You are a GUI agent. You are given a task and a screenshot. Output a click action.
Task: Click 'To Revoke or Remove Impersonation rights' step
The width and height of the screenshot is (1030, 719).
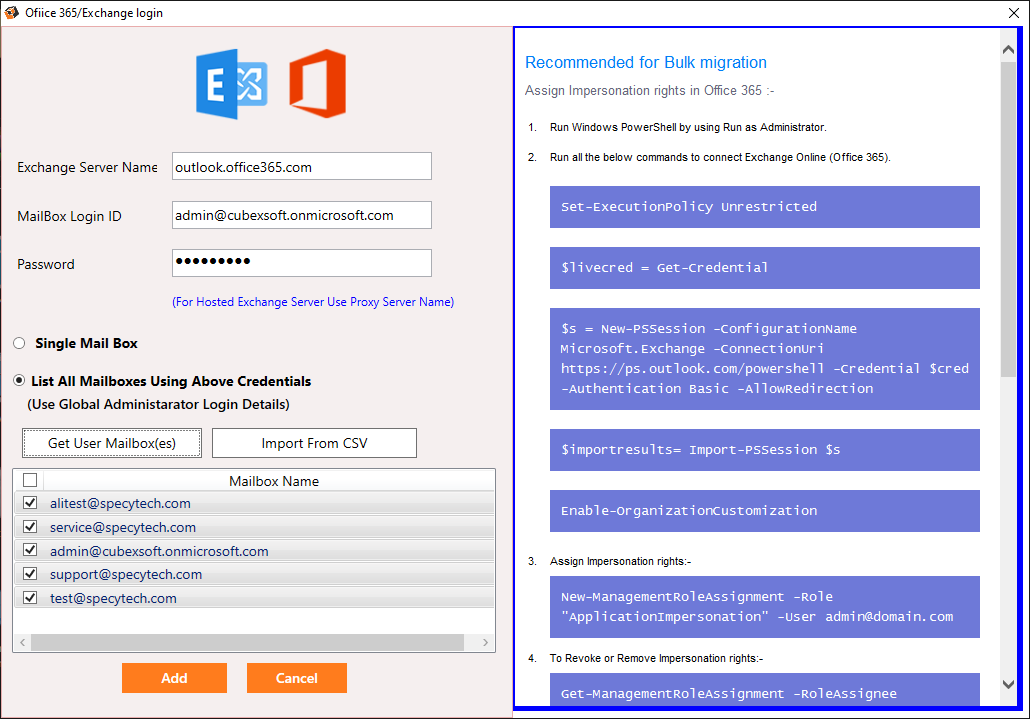click(x=656, y=659)
